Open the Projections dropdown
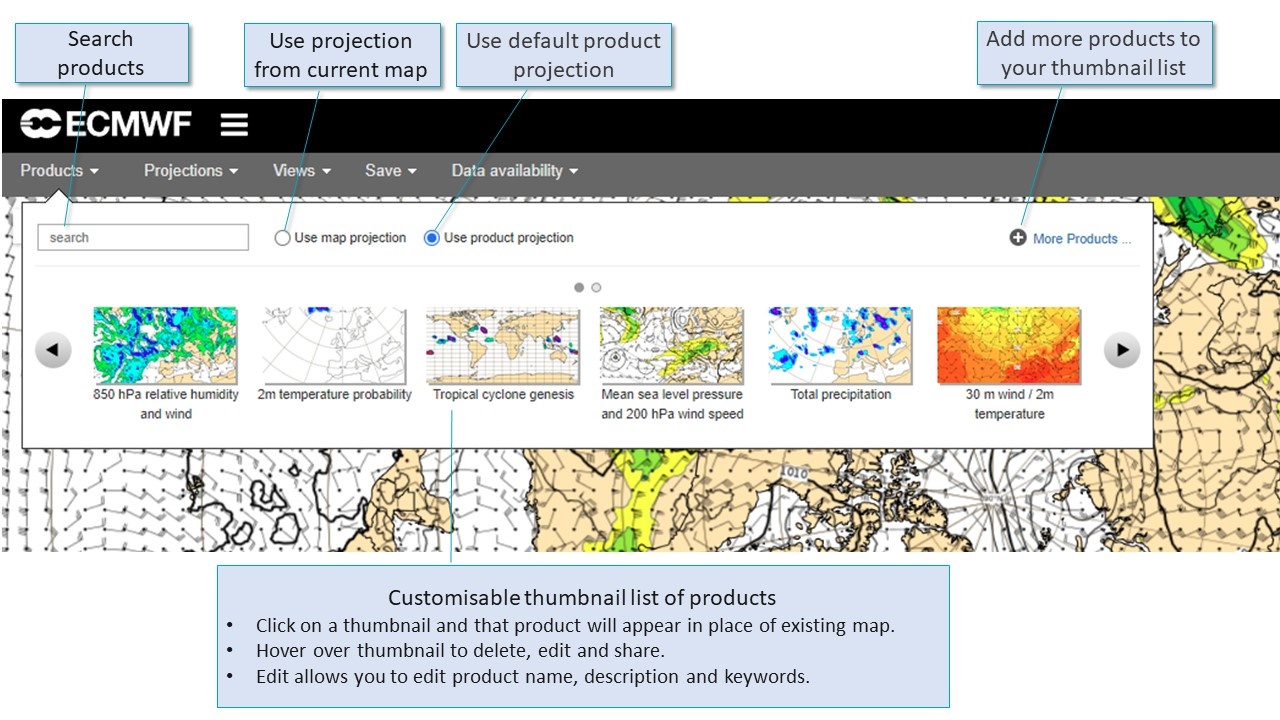1280x720 pixels. pyautogui.click(x=189, y=170)
